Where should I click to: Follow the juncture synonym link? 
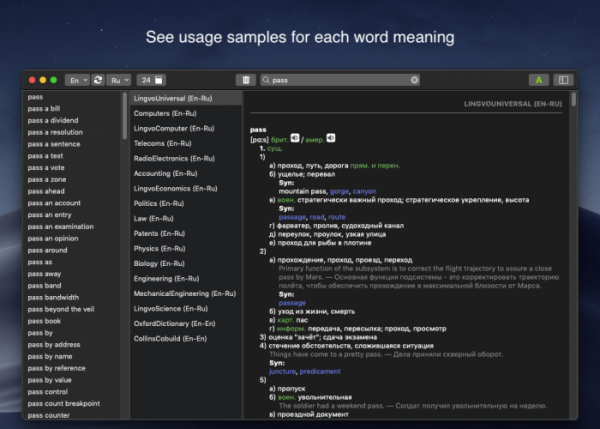pos(282,371)
